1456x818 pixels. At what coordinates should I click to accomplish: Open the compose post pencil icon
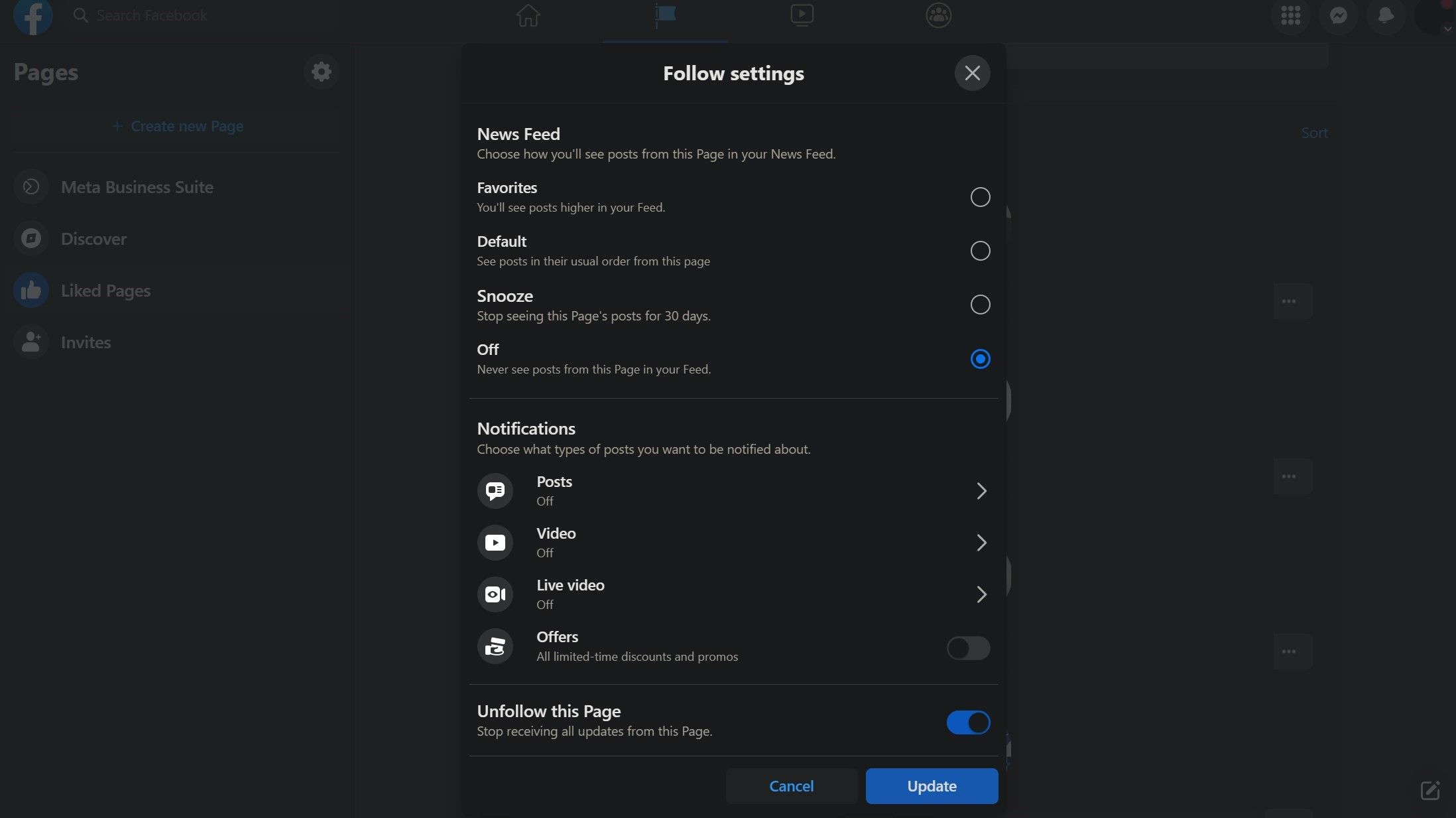point(1430,791)
